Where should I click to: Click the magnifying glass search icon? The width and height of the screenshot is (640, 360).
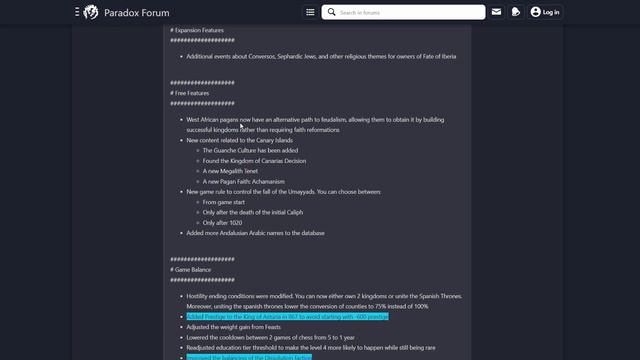tap(331, 12)
